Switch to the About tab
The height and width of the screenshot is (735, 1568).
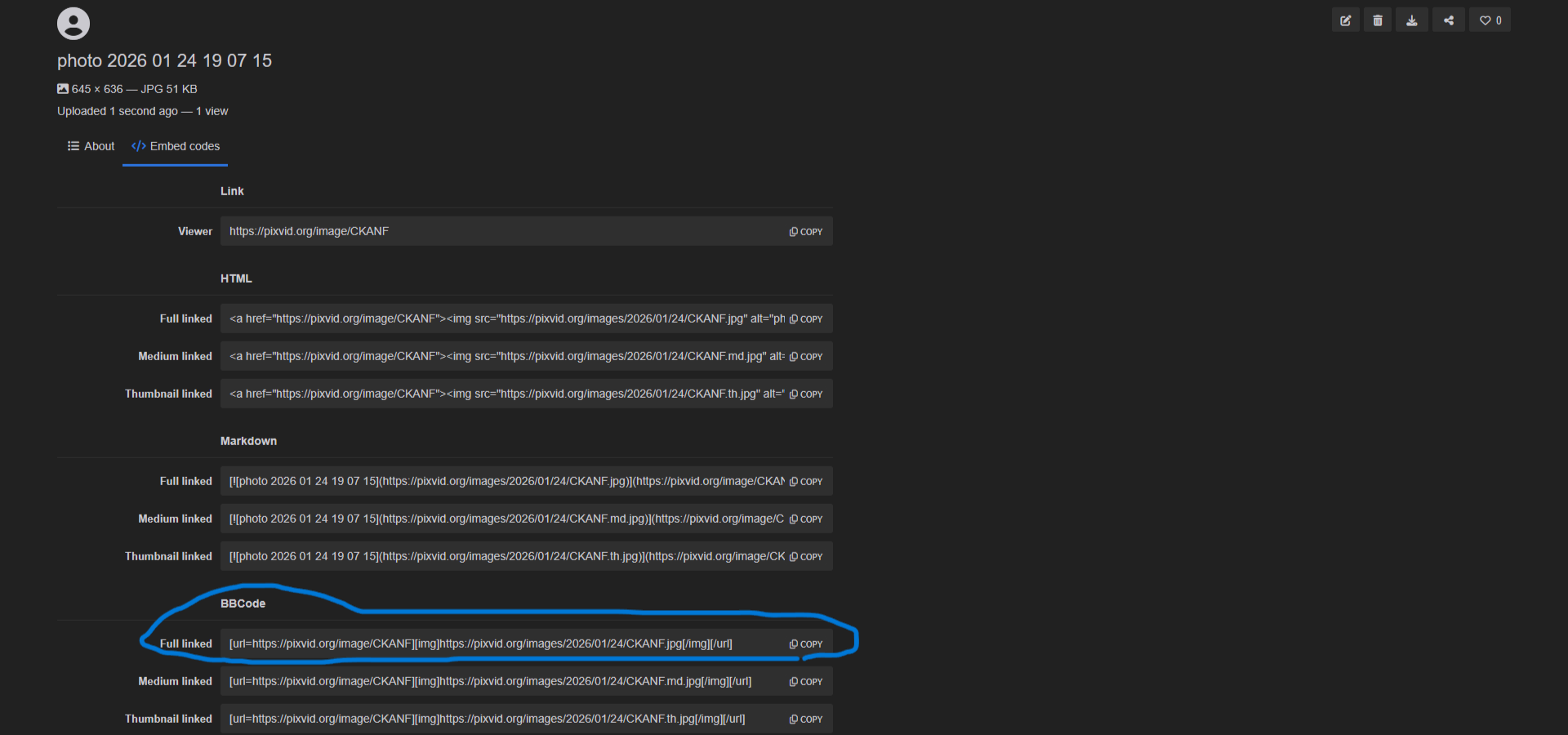click(x=91, y=146)
